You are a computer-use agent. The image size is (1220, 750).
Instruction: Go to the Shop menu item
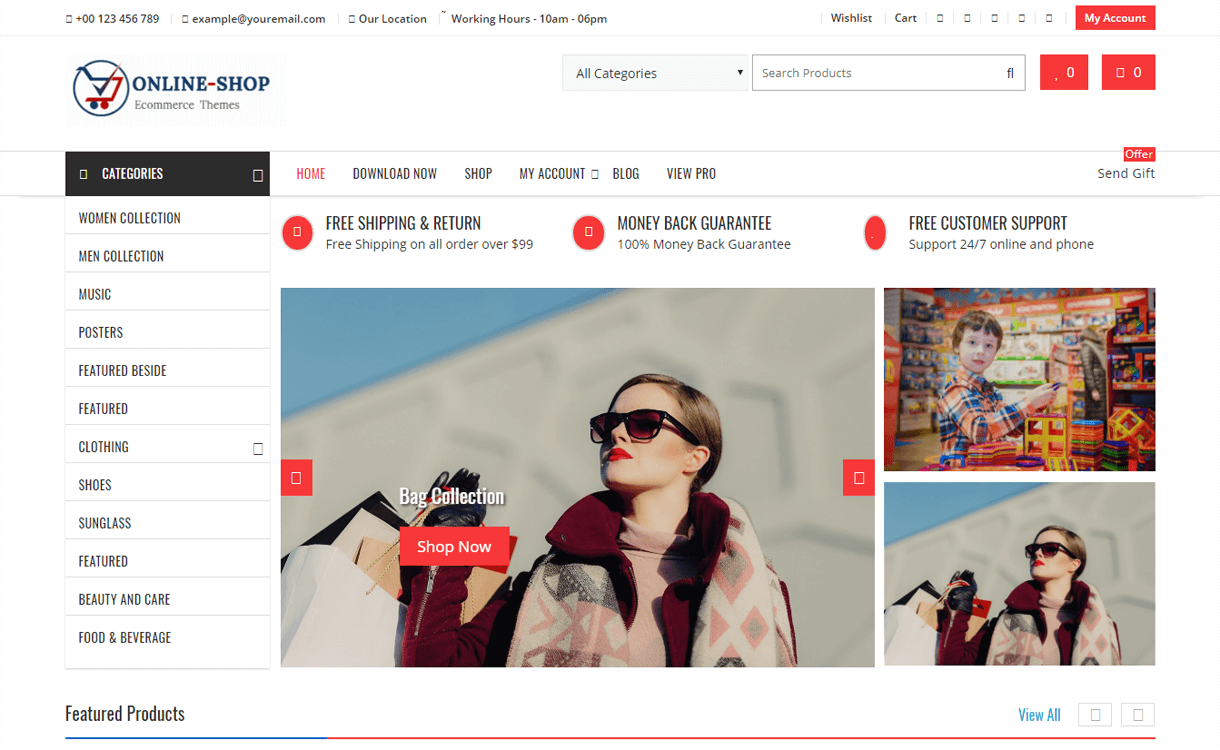pos(478,174)
